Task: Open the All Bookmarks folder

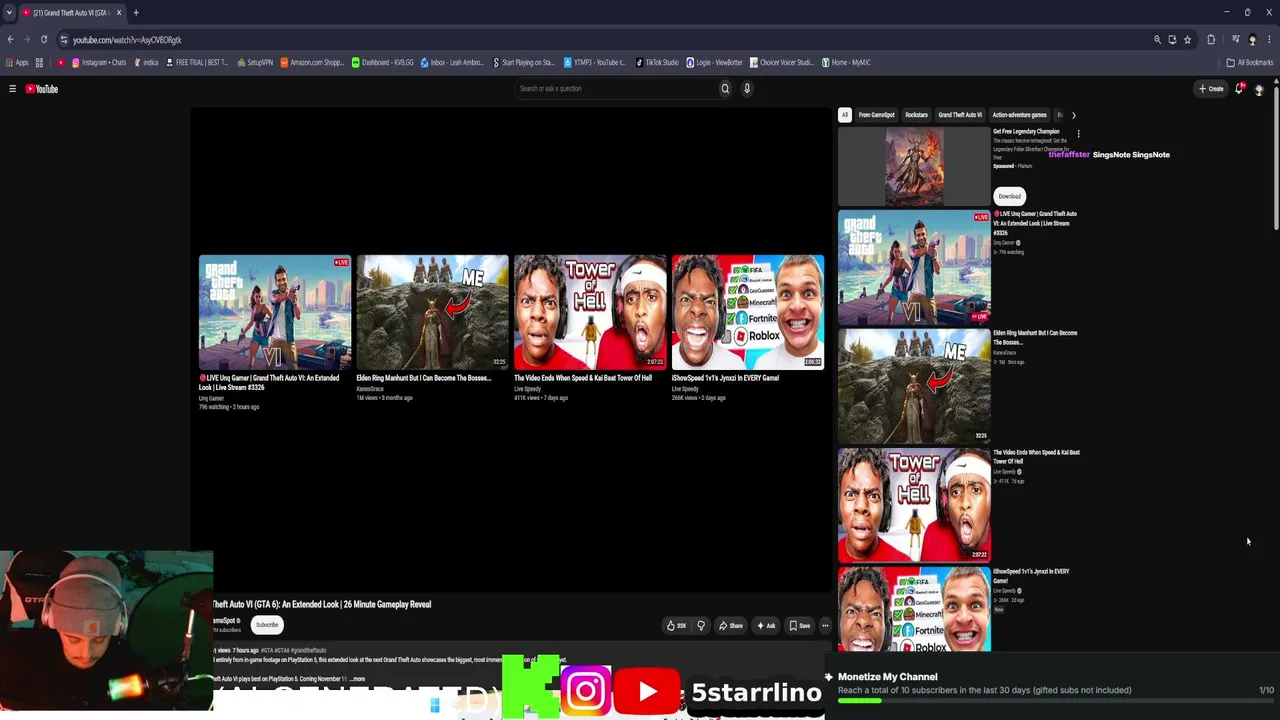Action: (1249, 63)
